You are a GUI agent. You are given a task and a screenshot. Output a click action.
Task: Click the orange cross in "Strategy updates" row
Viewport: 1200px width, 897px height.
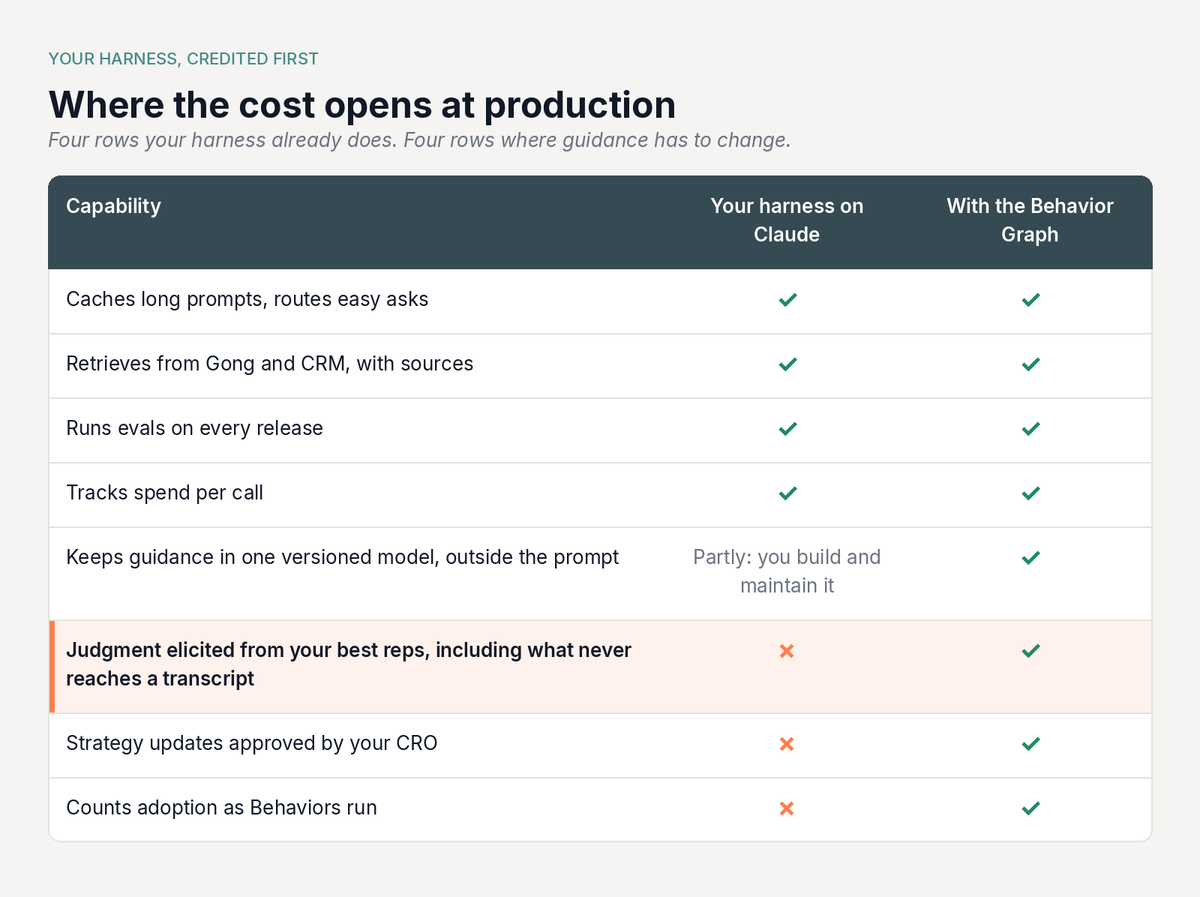tap(787, 744)
